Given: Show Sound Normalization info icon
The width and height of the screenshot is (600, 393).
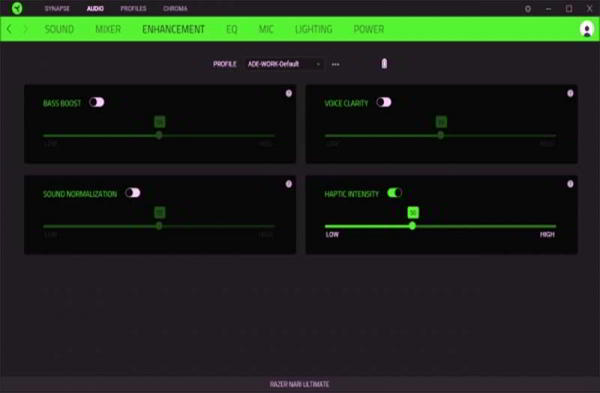Looking at the screenshot, I should (x=289, y=184).
